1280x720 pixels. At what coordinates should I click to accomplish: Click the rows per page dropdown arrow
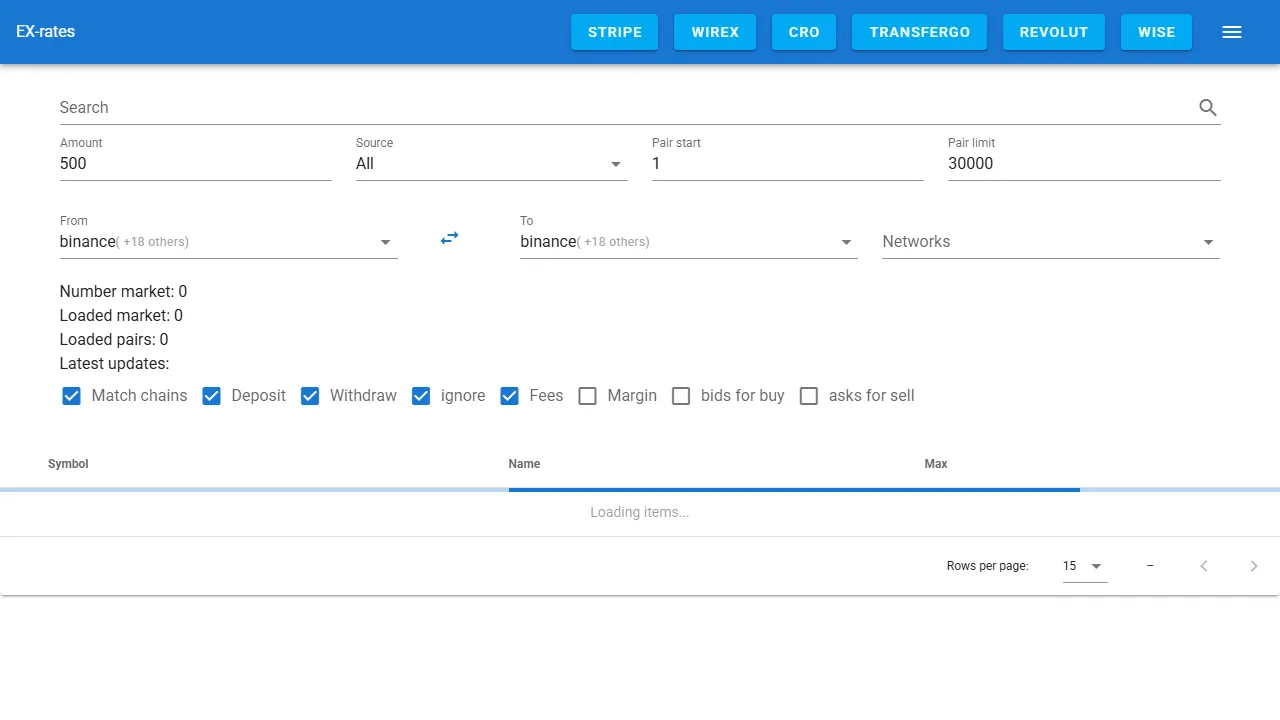[x=1095, y=565]
